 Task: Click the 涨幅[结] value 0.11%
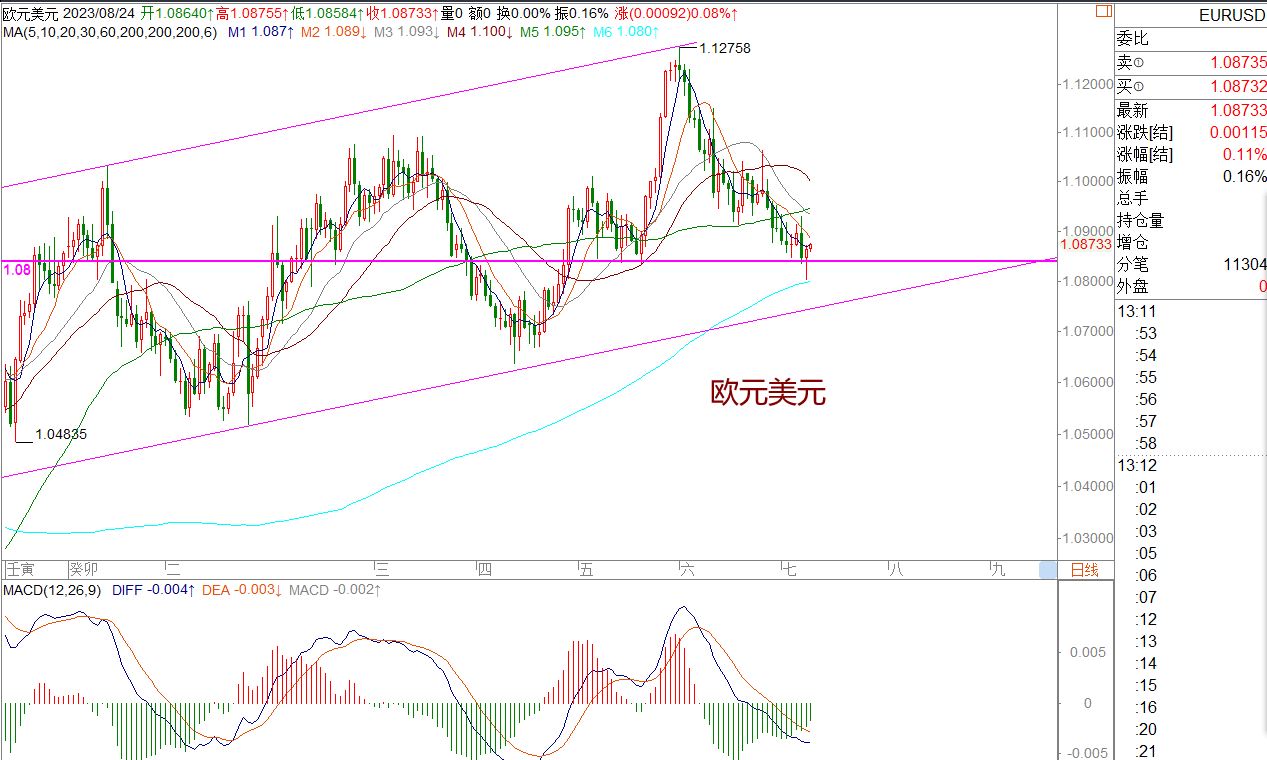pyautogui.click(x=1245, y=155)
